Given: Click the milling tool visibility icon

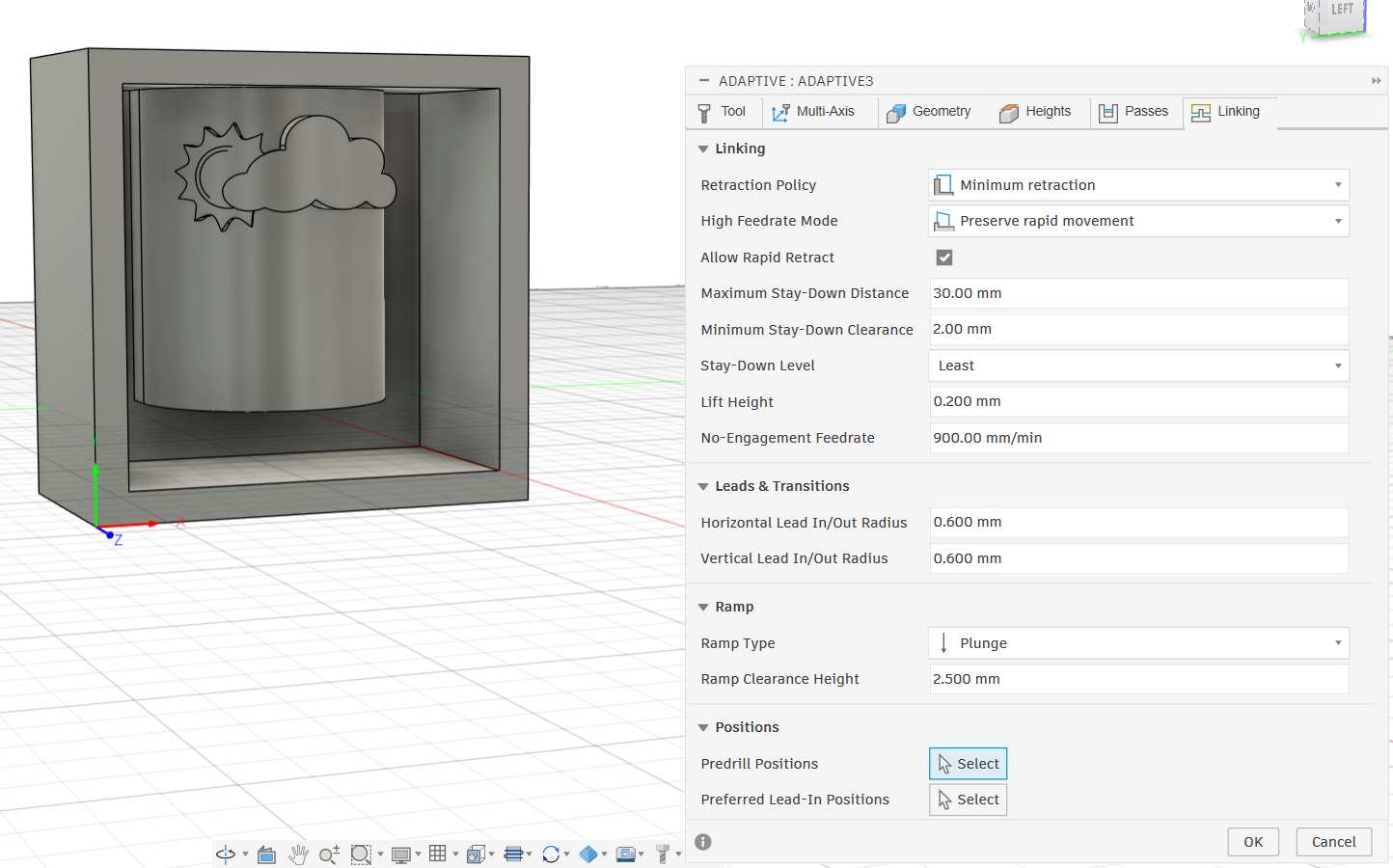Looking at the screenshot, I should [663, 854].
